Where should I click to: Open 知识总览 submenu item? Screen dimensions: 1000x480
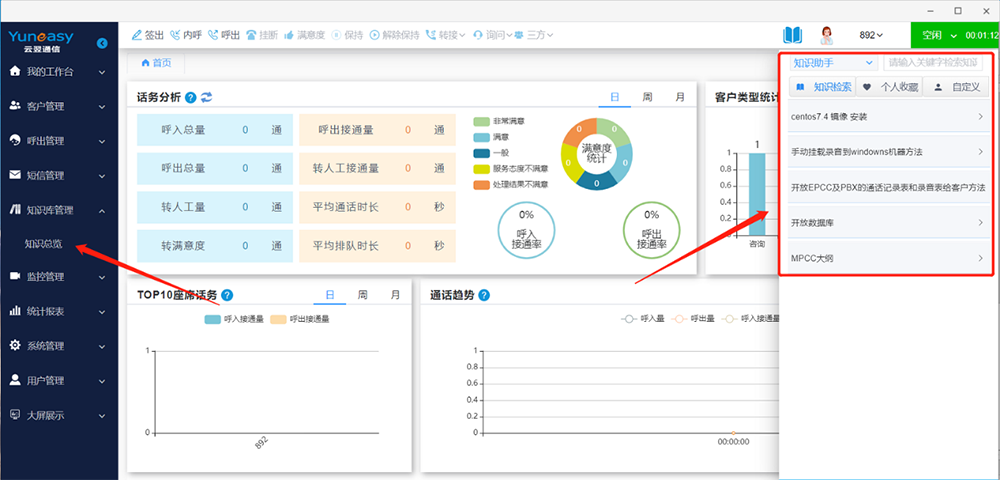[x=43, y=244]
